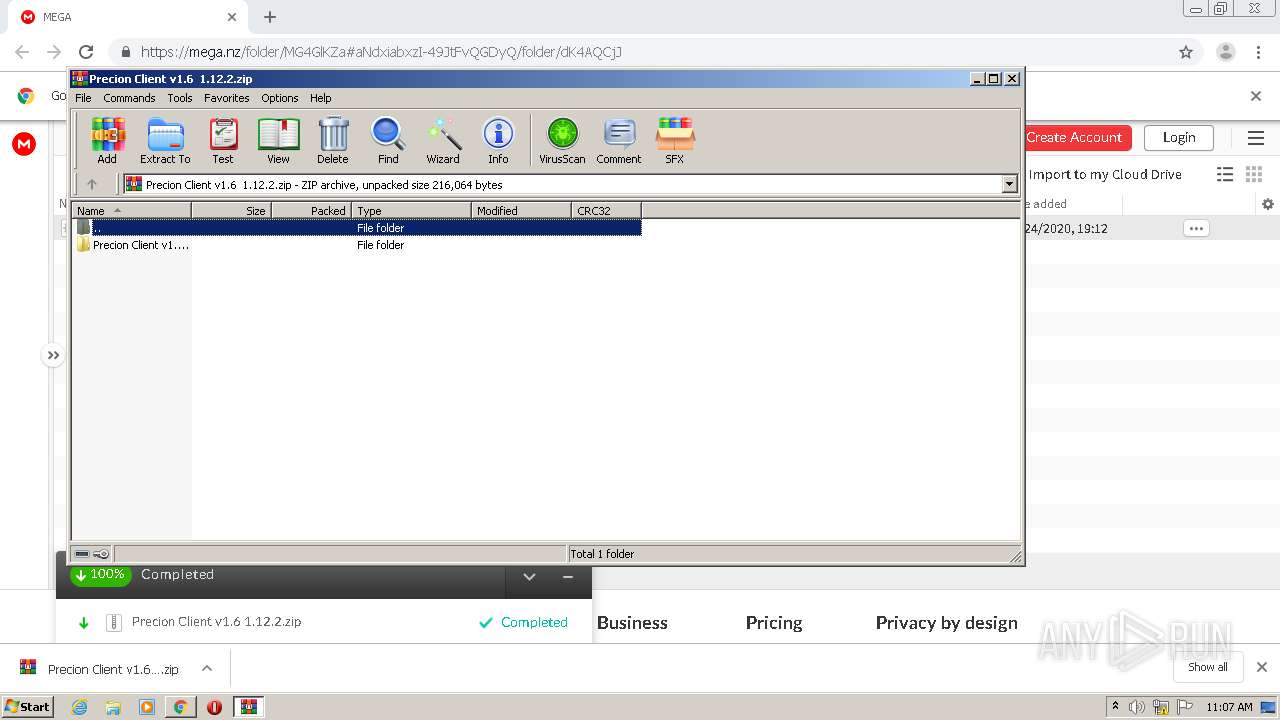The width and height of the screenshot is (1280, 720).
Task: Open the Commands menu
Action: point(129,98)
